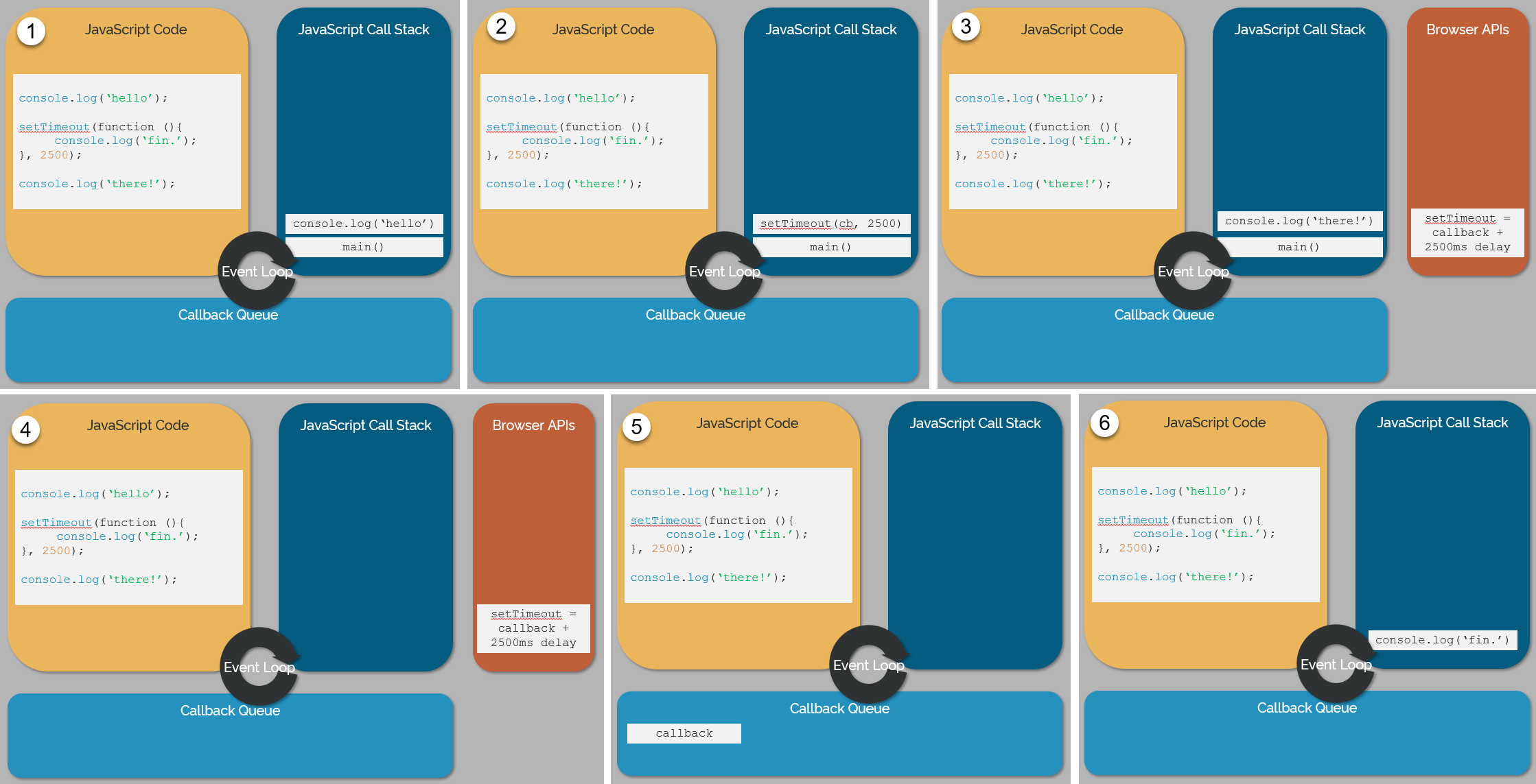Screen dimensions: 1536x784
Task: Click the console.log('hello'); code line in panel 5
Action: 705,492
